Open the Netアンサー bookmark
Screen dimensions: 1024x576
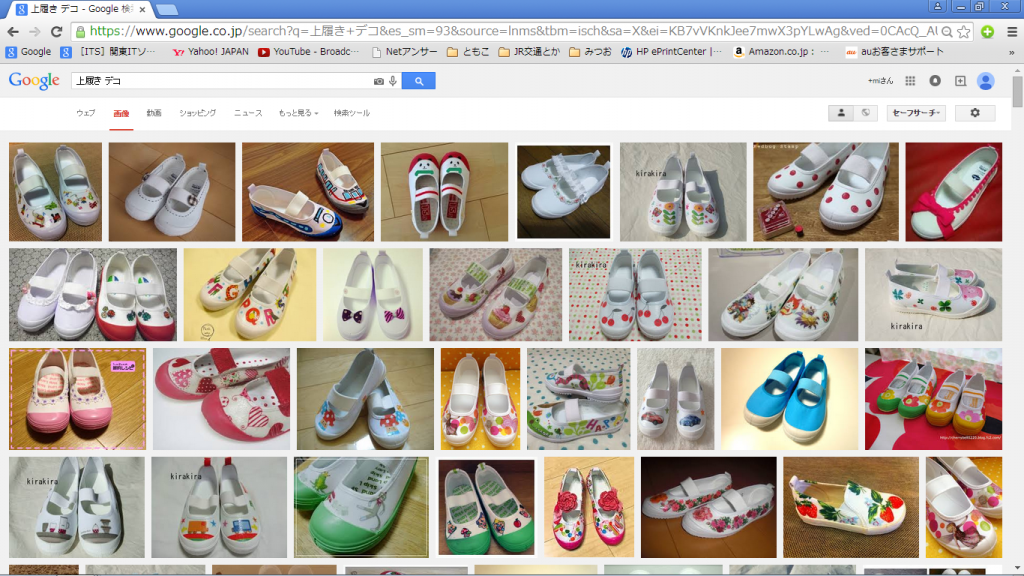point(404,52)
